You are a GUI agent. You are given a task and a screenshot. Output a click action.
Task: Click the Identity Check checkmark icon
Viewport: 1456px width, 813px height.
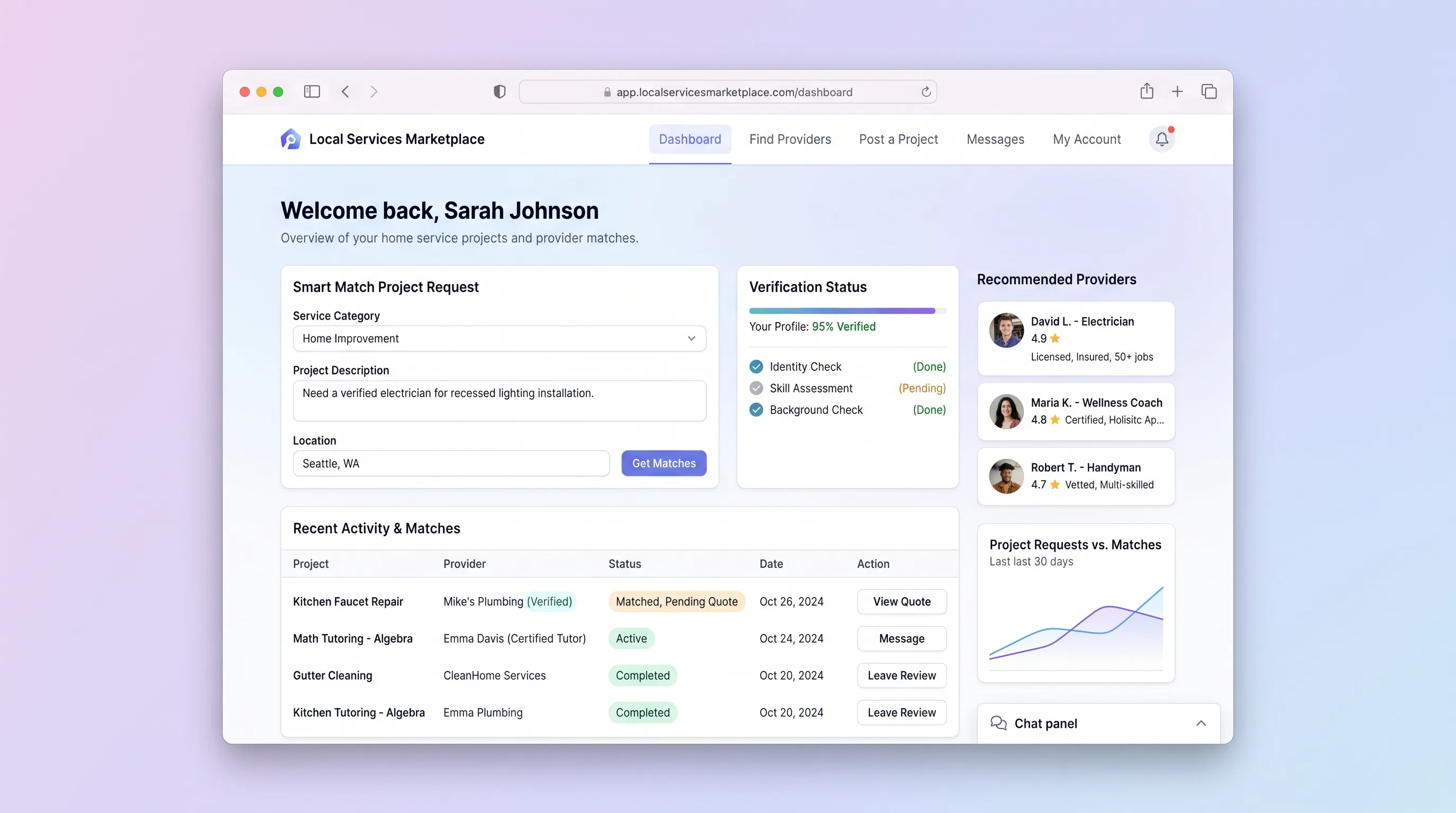[x=756, y=367]
